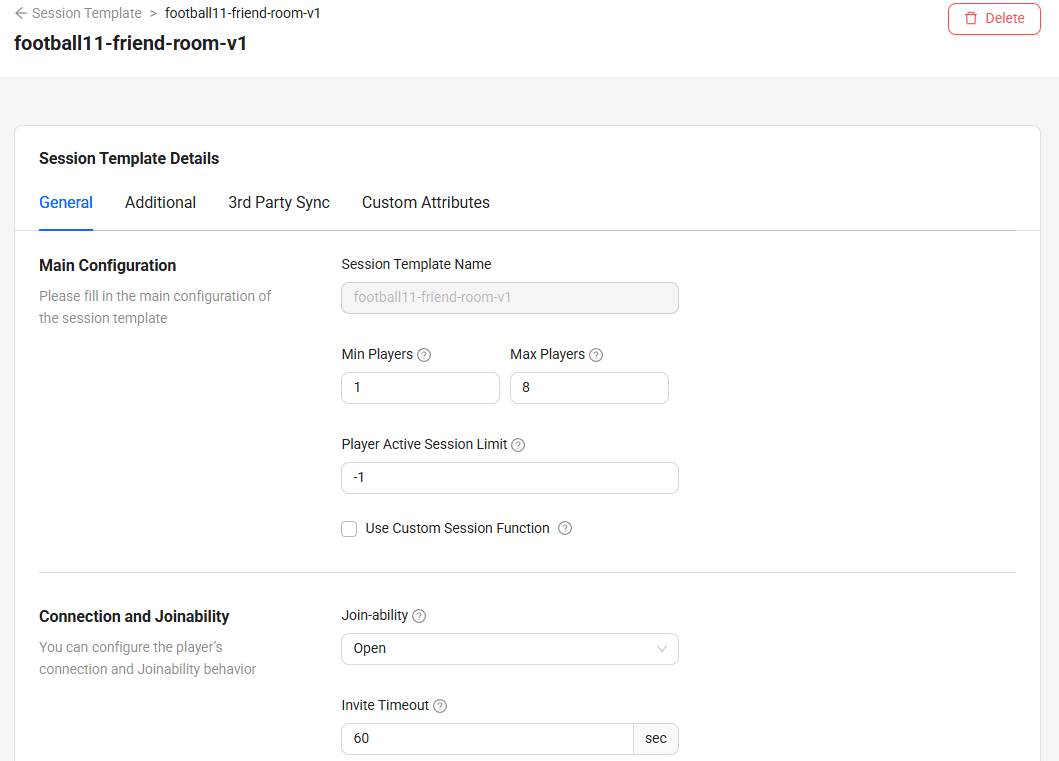Open the Min Players help tooltip icon

[424, 355]
